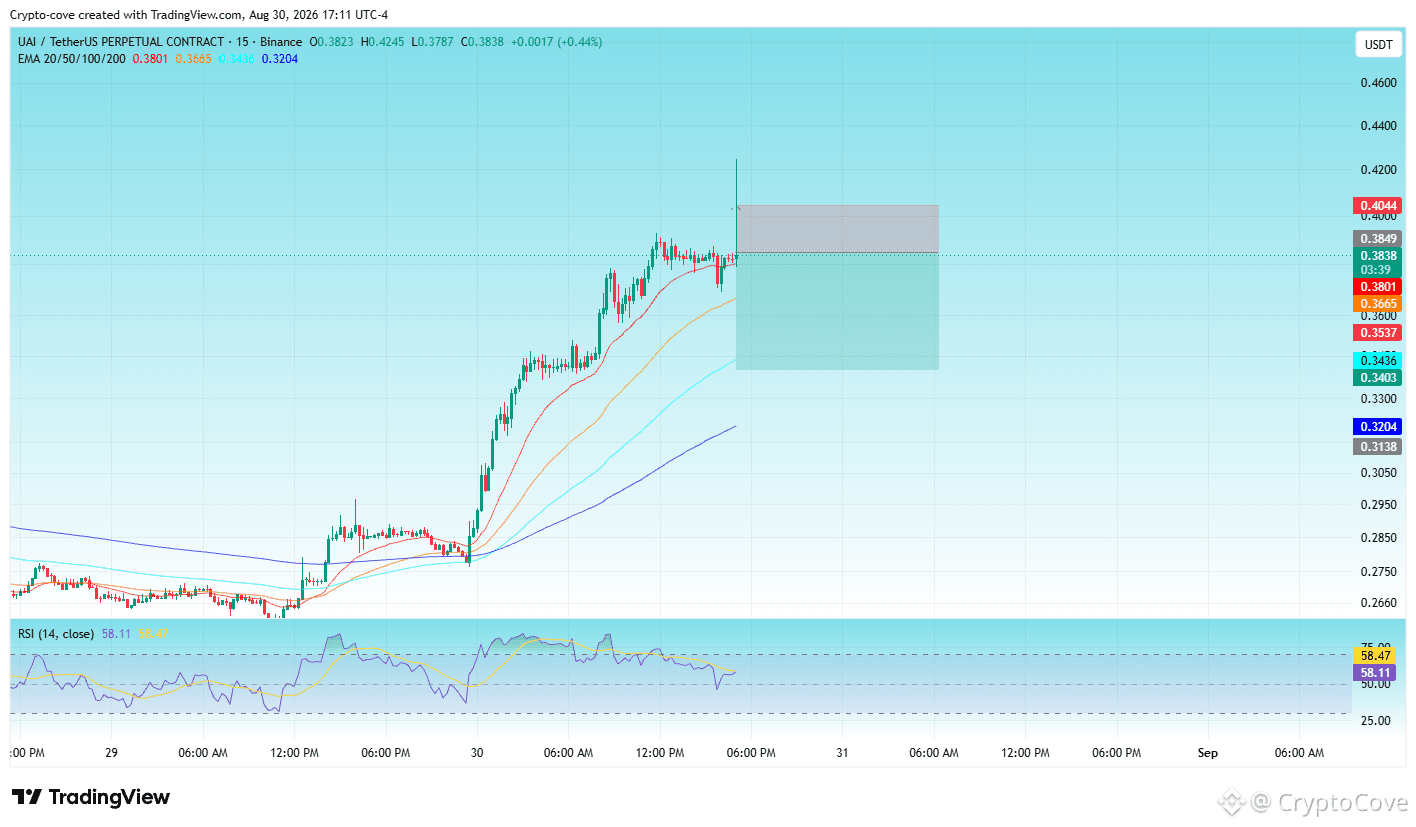
Task: Select the blue 0.3204 value in EMA legend
Action: (x=280, y=59)
